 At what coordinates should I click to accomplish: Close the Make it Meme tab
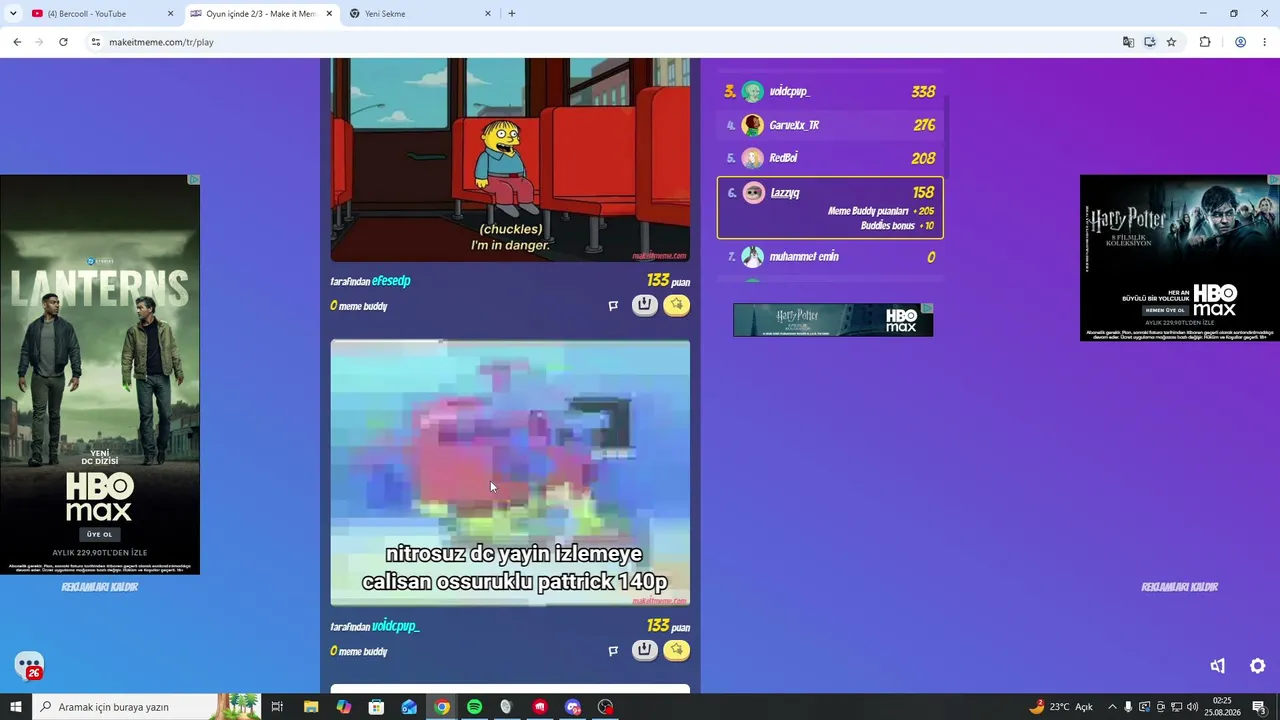[329, 14]
